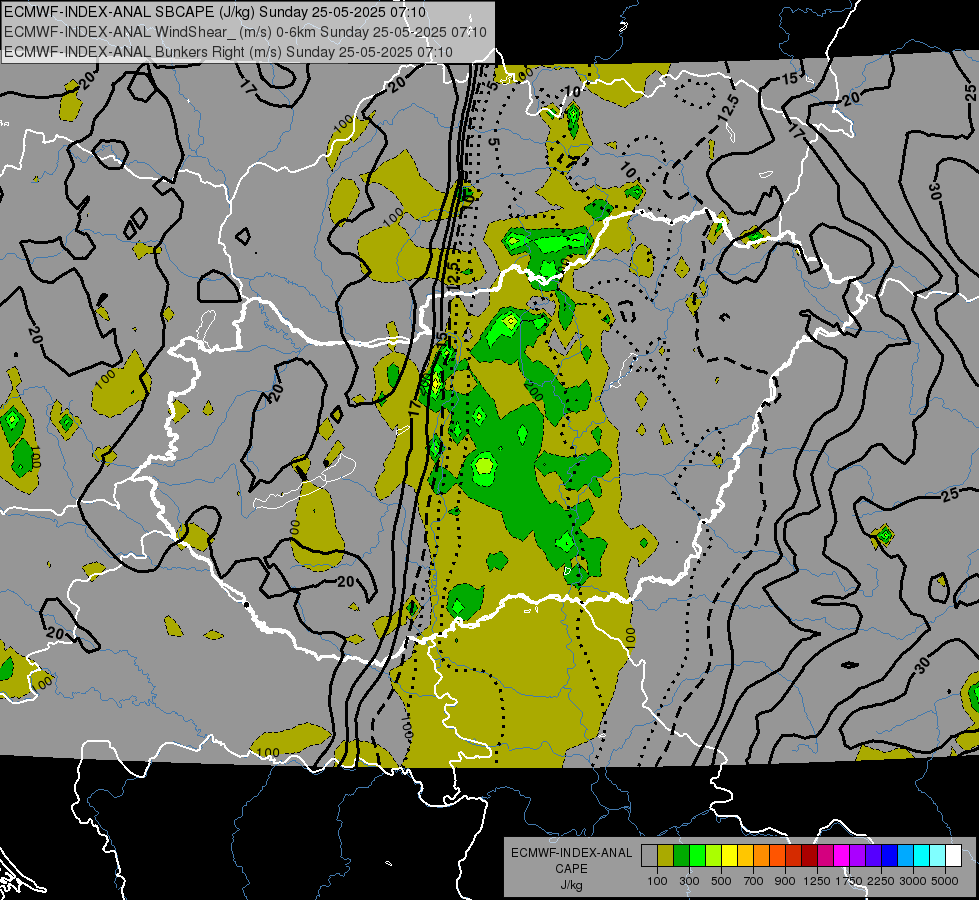979x900 pixels.
Task: Click the Bunkers Right (m/s) title line
Action: pyautogui.click(x=228, y=52)
